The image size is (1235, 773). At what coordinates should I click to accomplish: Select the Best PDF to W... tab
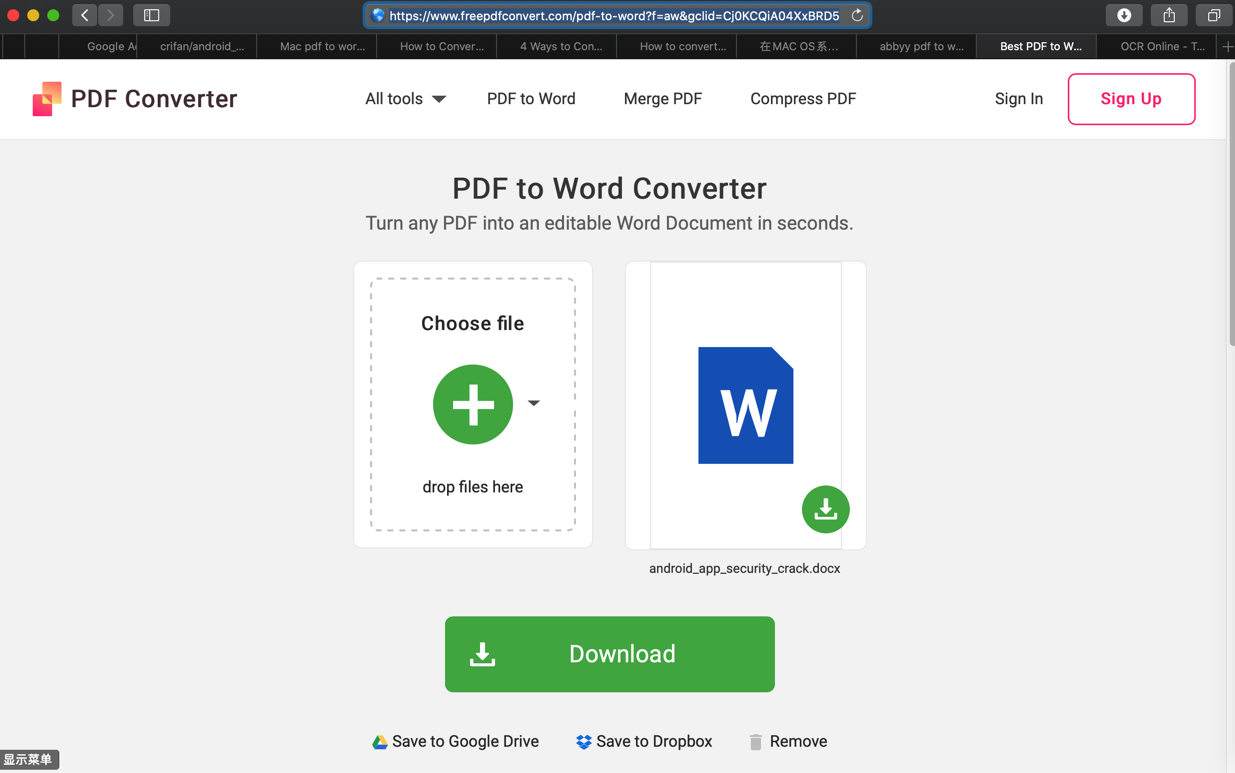point(1038,46)
